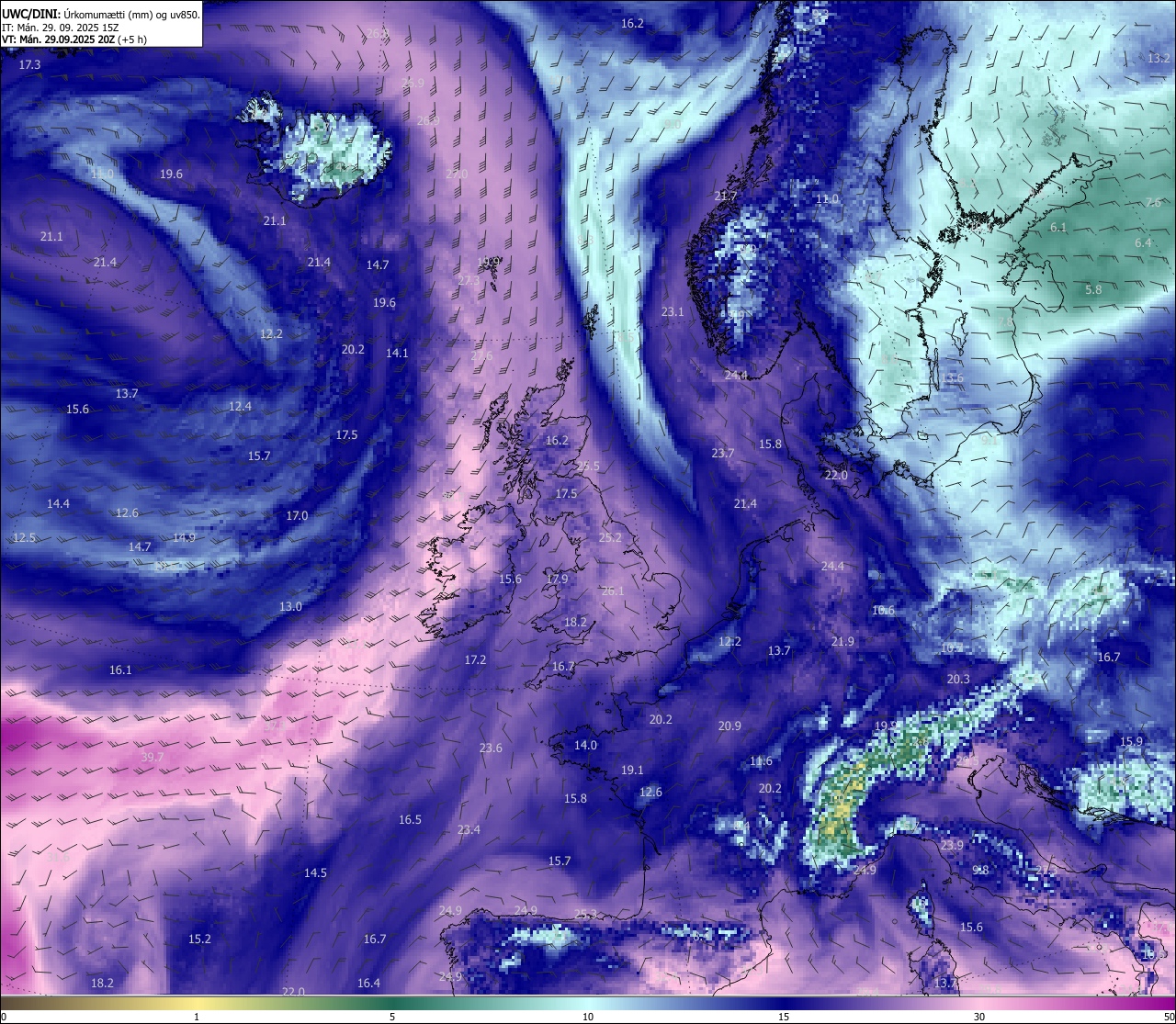1176x1024 pixels.
Task: Click the 17.0 value in the Atlantic low
Action: tap(297, 516)
